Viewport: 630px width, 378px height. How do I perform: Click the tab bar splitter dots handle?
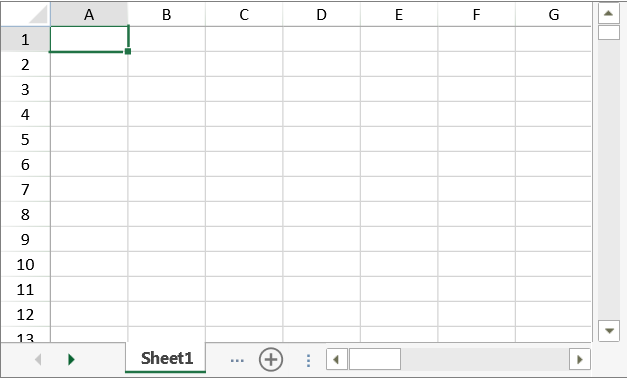pos(308,360)
